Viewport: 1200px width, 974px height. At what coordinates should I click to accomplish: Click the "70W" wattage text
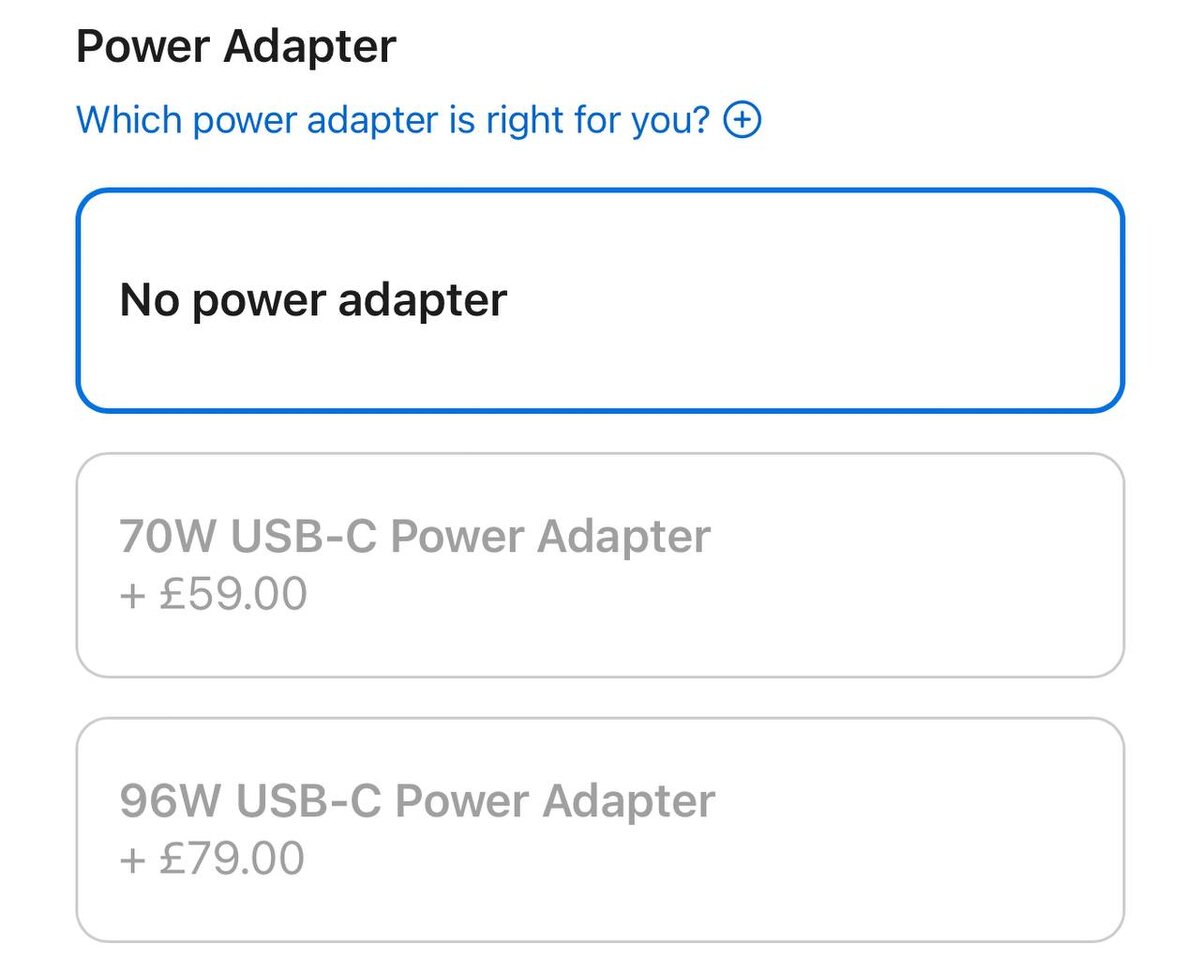(x=167, y=537)
